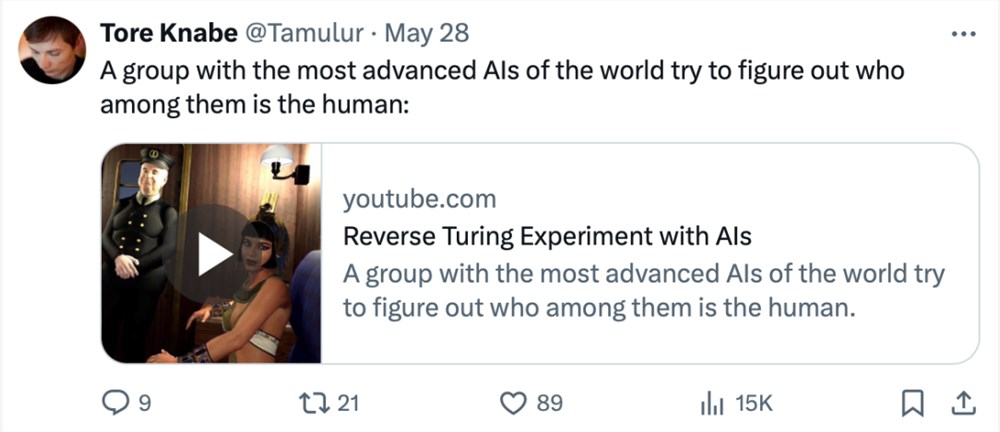This screenshot has height=432, width=1000.
Task: Play the Reverse Turing Experiment video
Action: (214, 254)
